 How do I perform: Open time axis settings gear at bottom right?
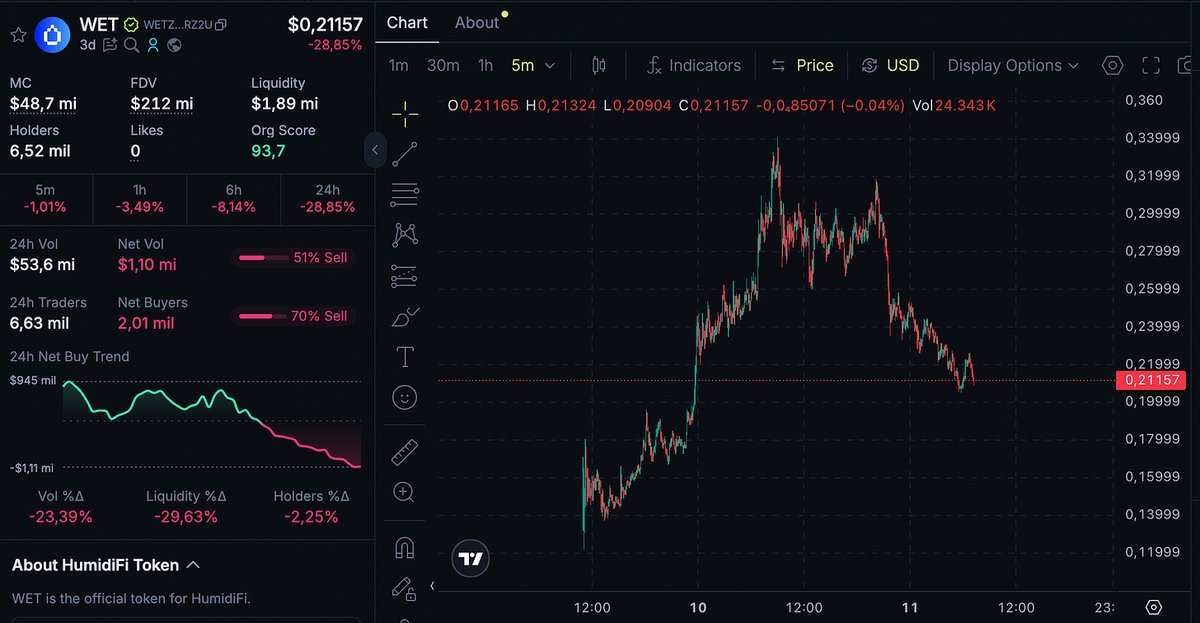pyautogui.click(x=1153, y=608)
